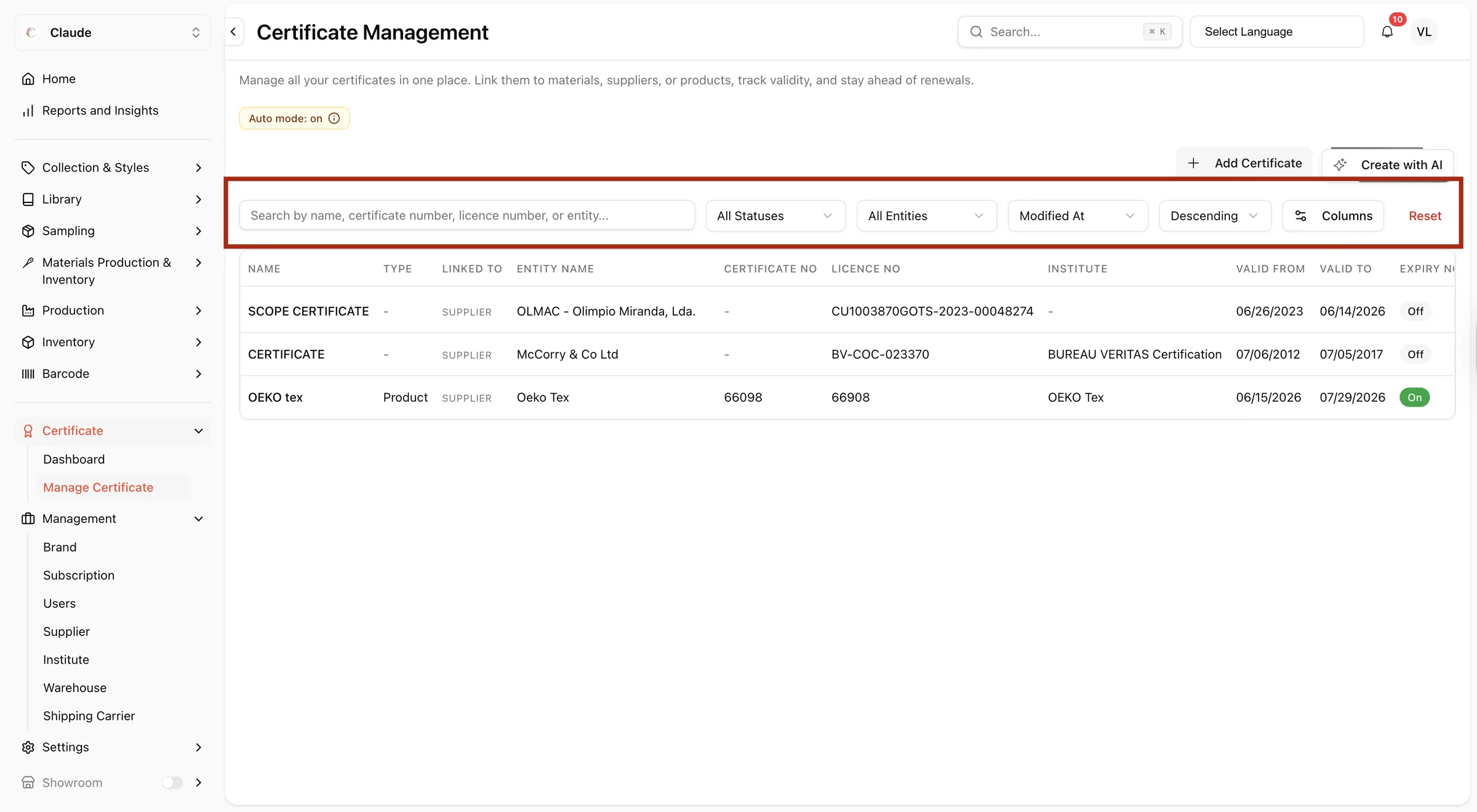Open the Warehouse management page

click(x=75, y=688)
